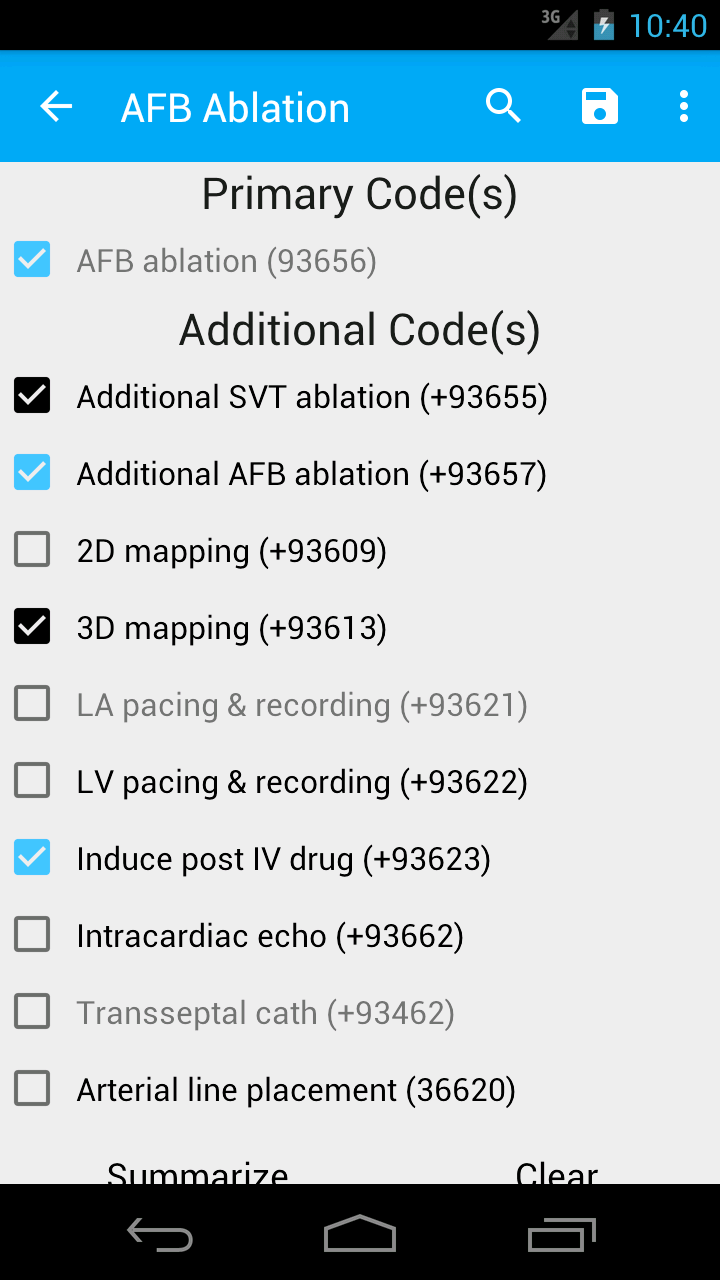Enable LV pacing & recording checkbox

tap(32, 781)
